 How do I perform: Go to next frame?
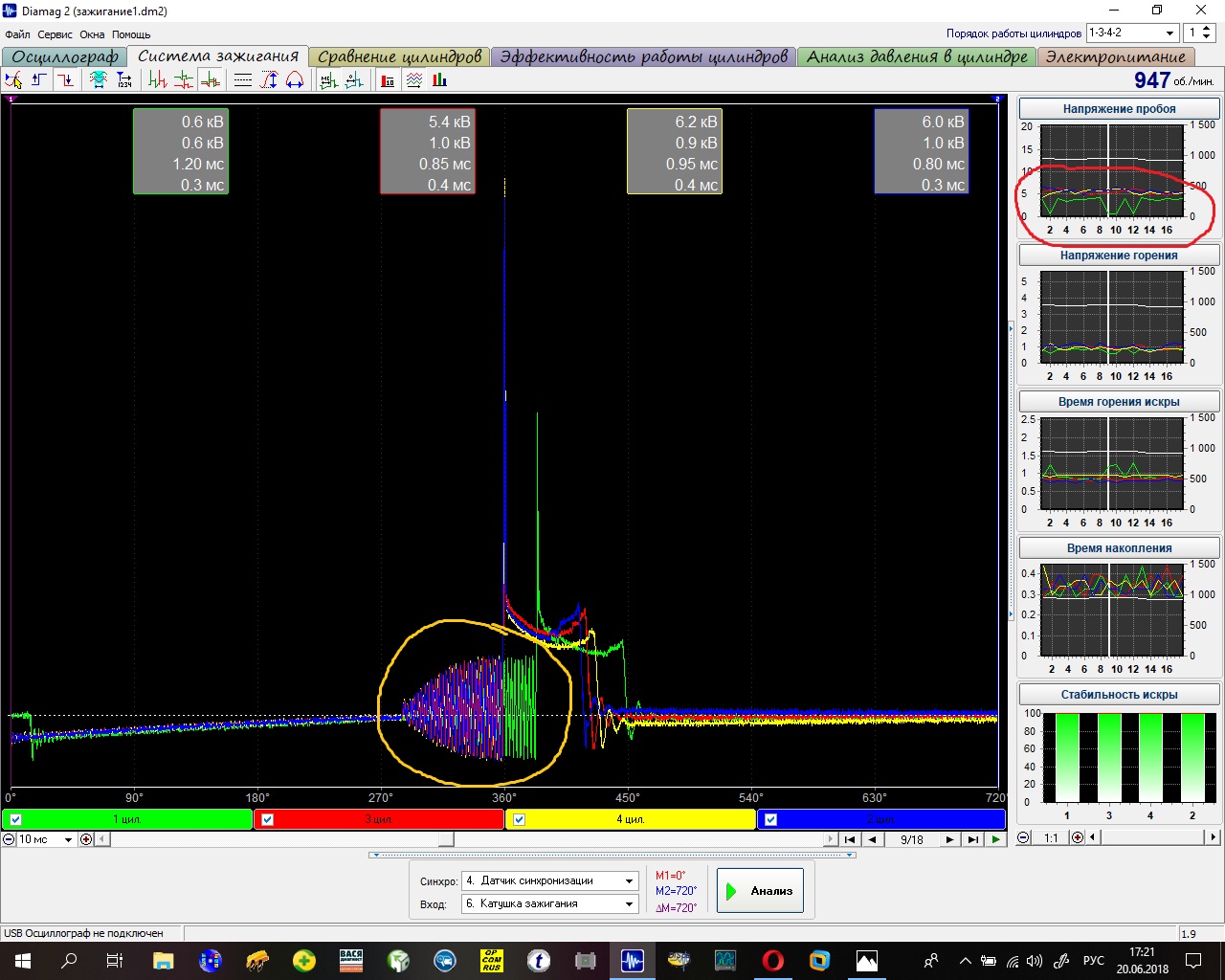[949, 839]
